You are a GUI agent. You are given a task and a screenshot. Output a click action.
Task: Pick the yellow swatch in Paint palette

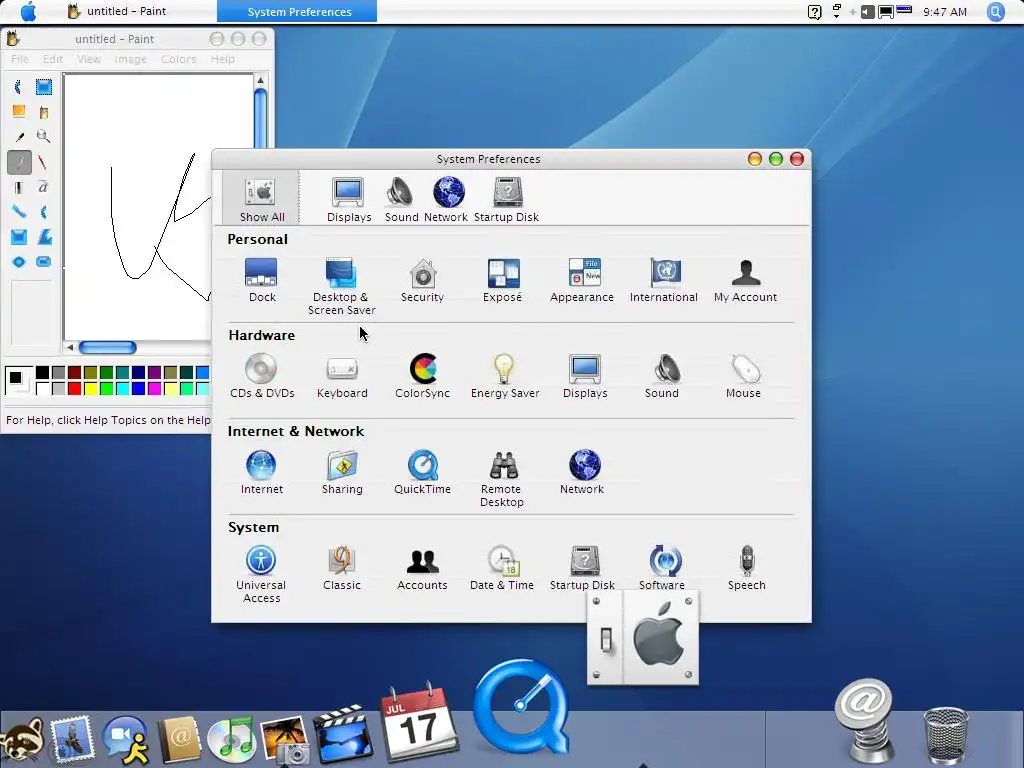[x=90, y=389]
